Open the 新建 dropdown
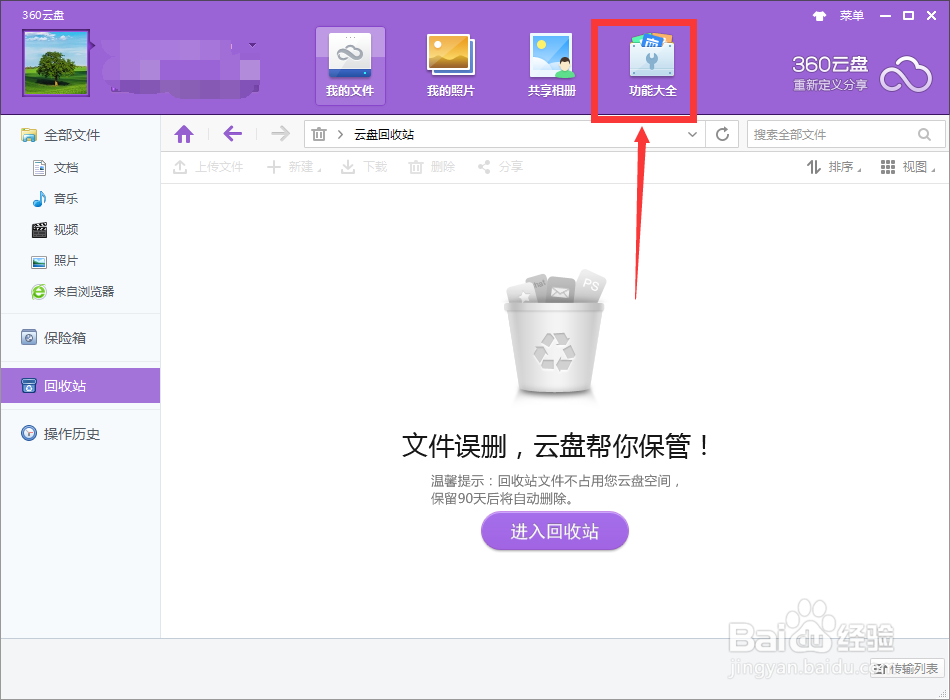Viewport: 950px width, 700px height. point(294,167)
